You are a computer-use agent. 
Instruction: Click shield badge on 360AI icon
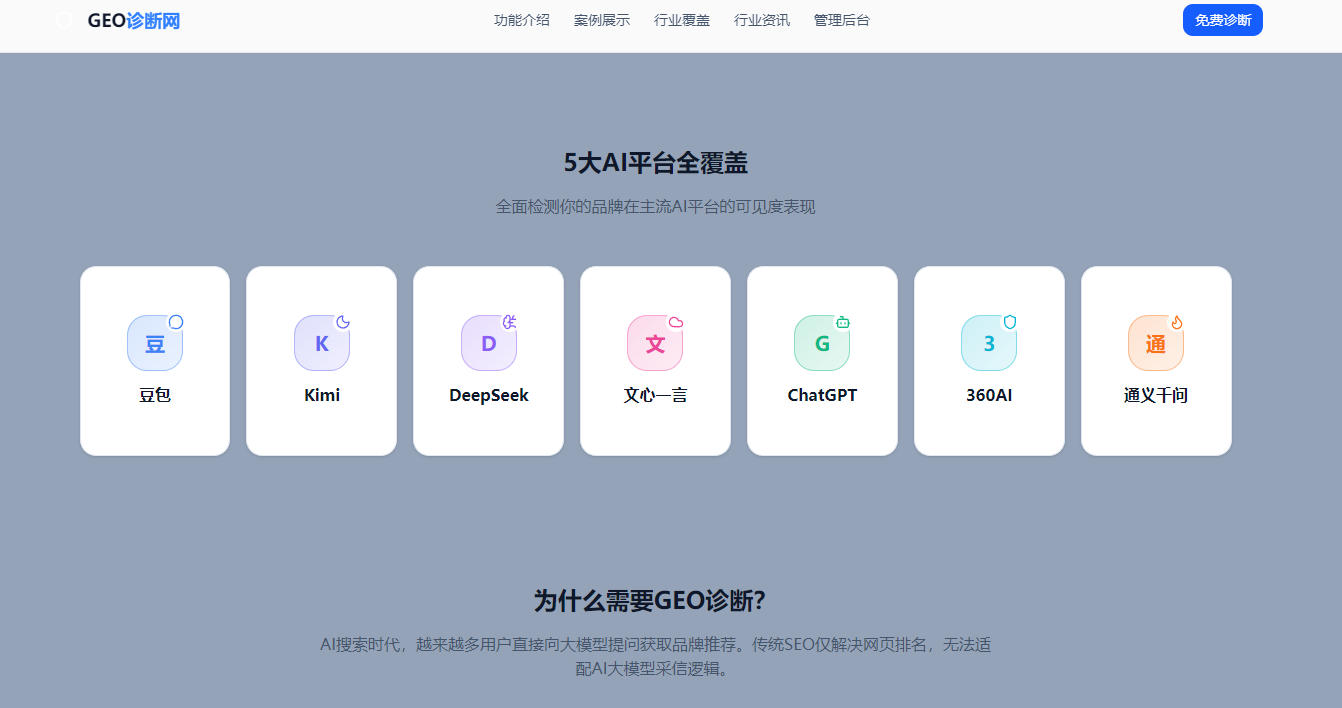1010,322
